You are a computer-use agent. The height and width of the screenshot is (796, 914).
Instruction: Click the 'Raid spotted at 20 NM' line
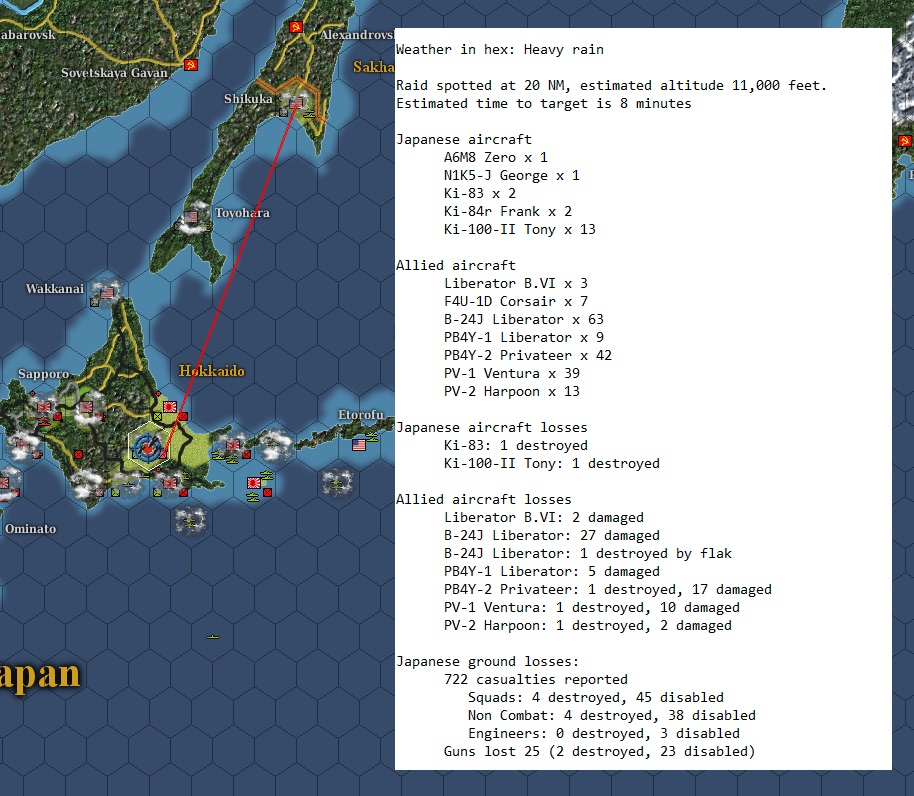[611, 86]
